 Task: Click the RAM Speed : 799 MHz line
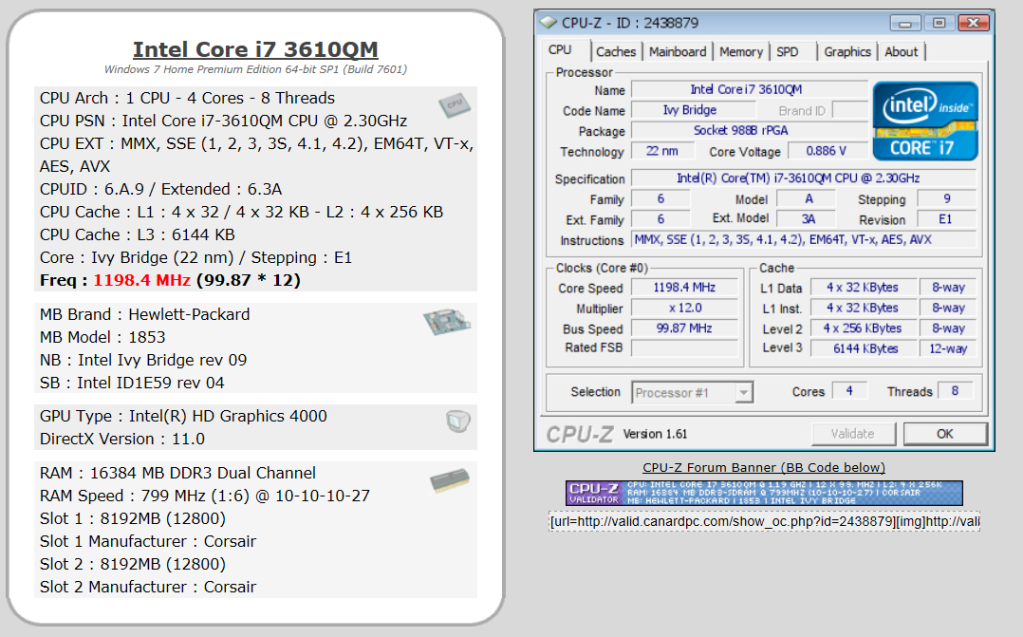pyautogui.click(x=204, y=496)
